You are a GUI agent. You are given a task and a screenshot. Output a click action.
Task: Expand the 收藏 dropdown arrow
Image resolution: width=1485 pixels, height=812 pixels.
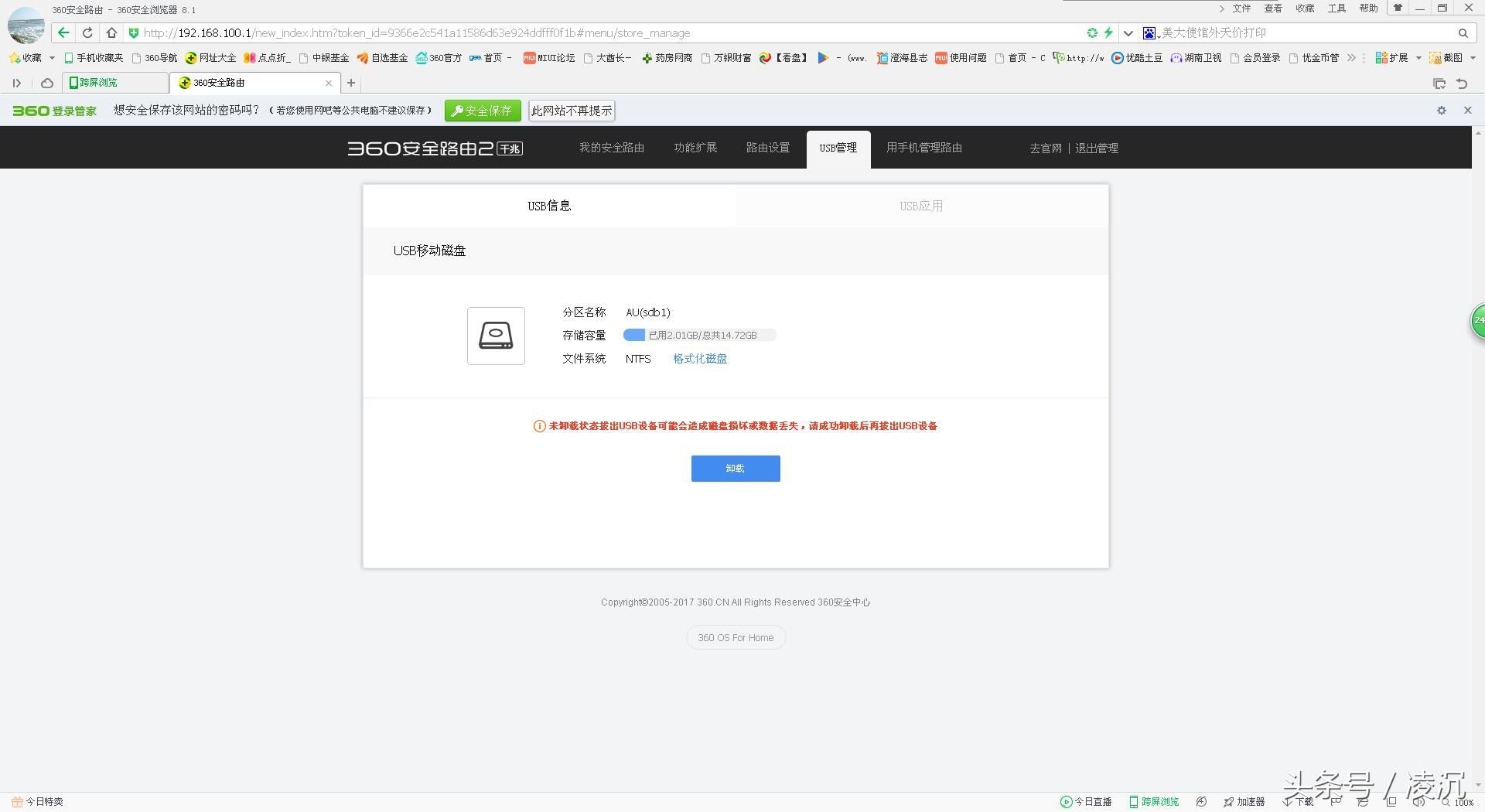tap(52, 57)
